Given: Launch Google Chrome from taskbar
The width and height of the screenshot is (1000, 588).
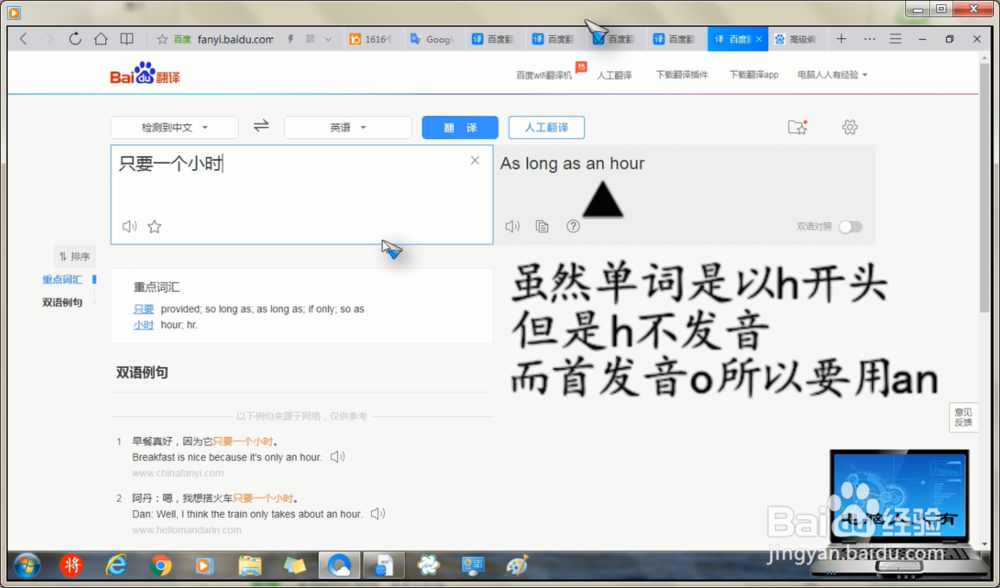Looking at the screenshot, I should (x=161, y=566).
